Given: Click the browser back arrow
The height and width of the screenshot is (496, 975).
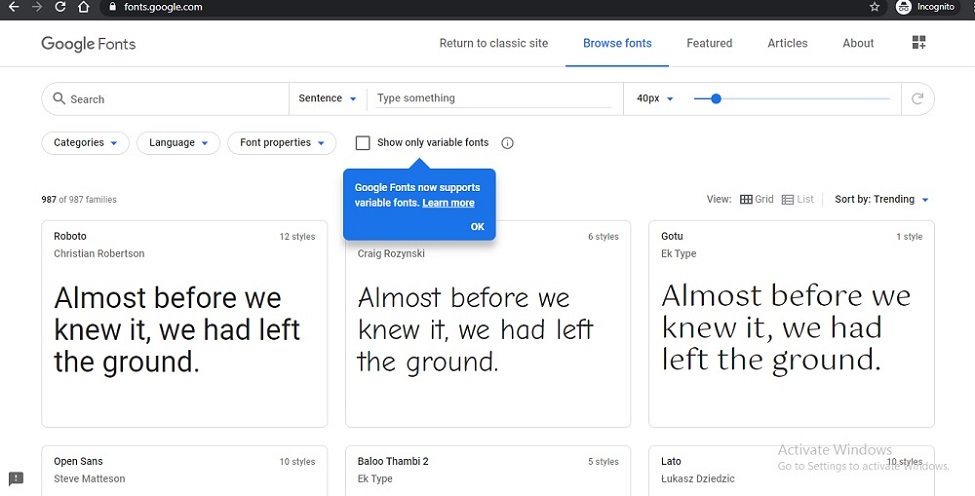Looking at the screenshot, I should tap(14, 7).
